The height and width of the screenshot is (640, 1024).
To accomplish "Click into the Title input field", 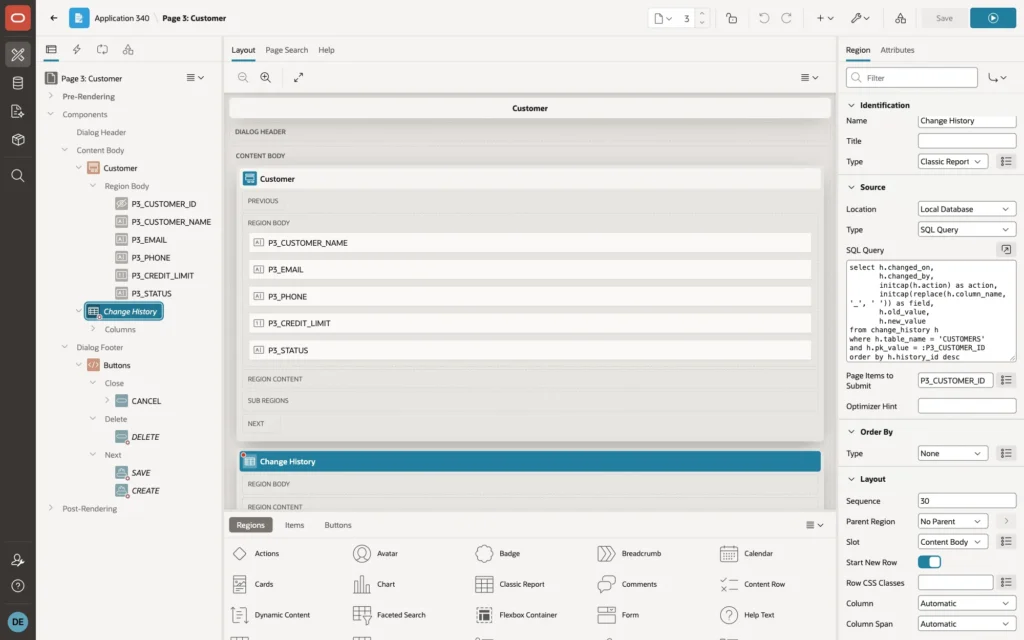I will pos(967,141).
